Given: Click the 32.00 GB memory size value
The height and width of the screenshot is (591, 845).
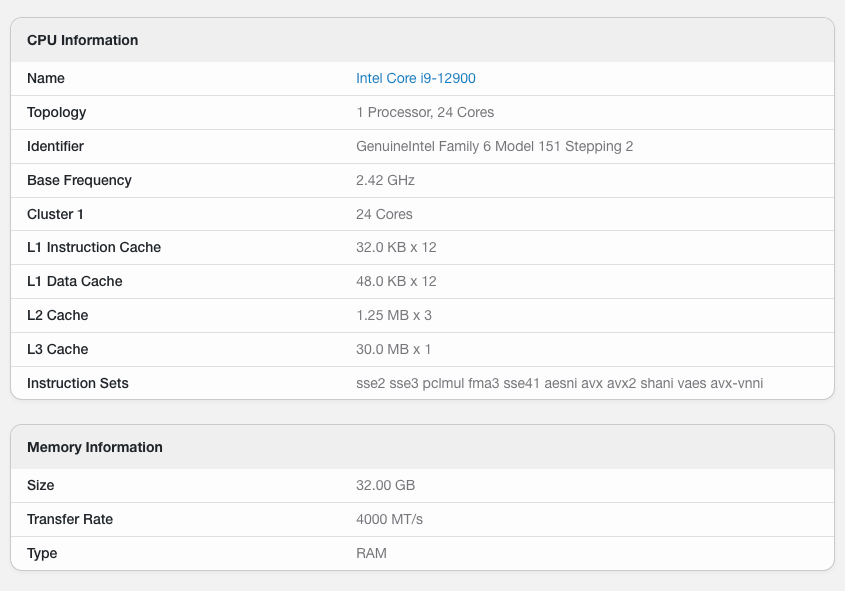Looking at the screenshot, I should 385,485.
